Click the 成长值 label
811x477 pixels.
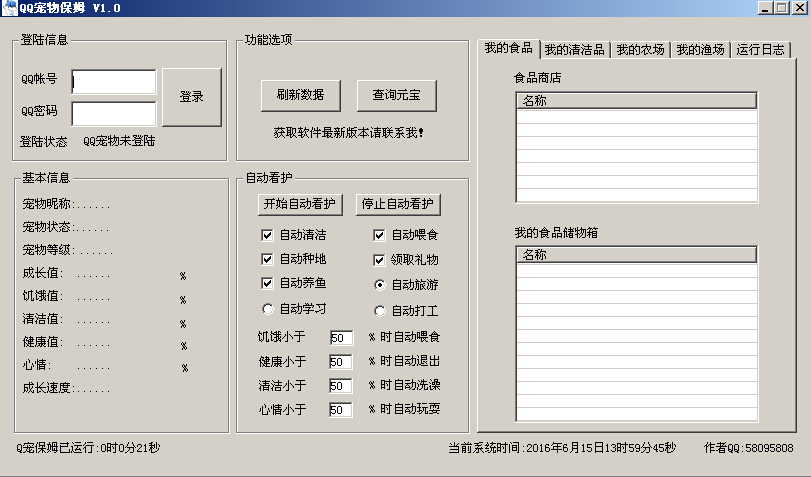coord(41,273)
